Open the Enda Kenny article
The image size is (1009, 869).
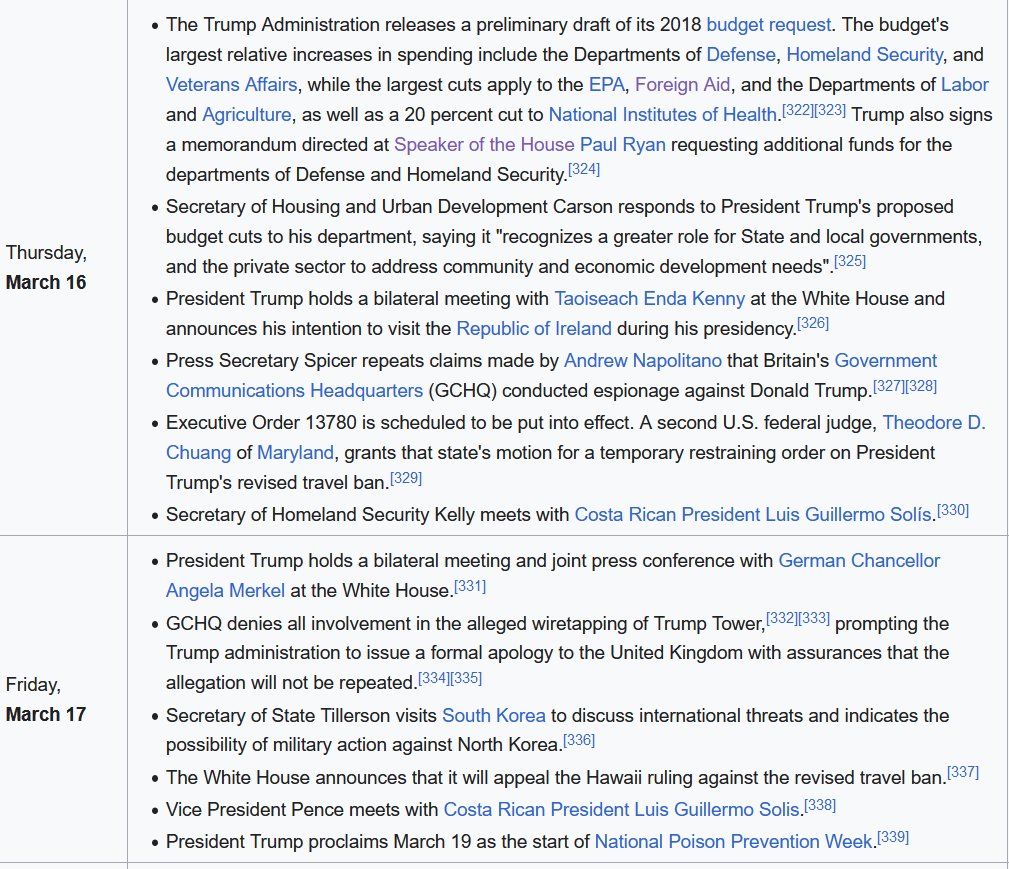(x=694, y=299)
